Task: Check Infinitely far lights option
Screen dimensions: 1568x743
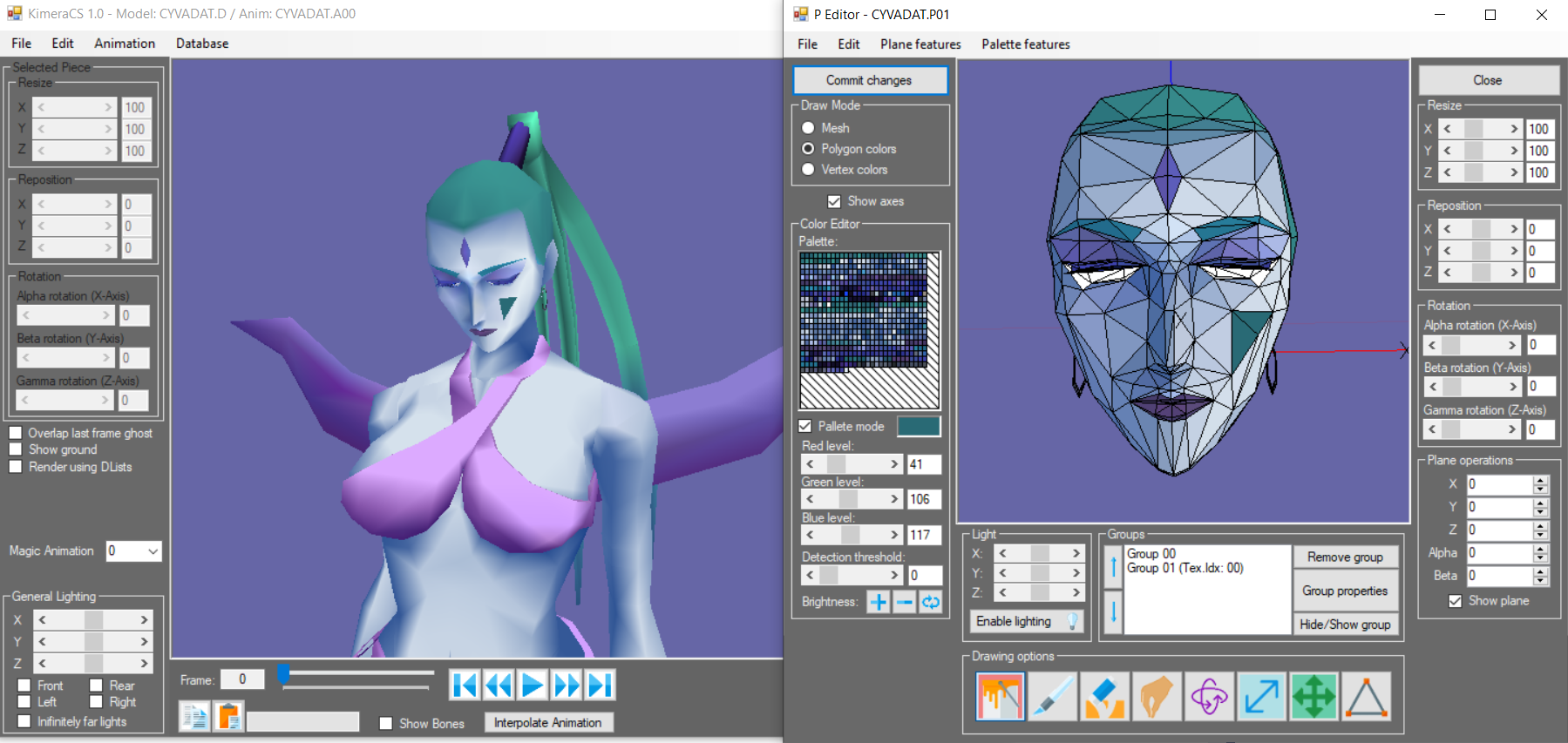Action: pos(24,721)
